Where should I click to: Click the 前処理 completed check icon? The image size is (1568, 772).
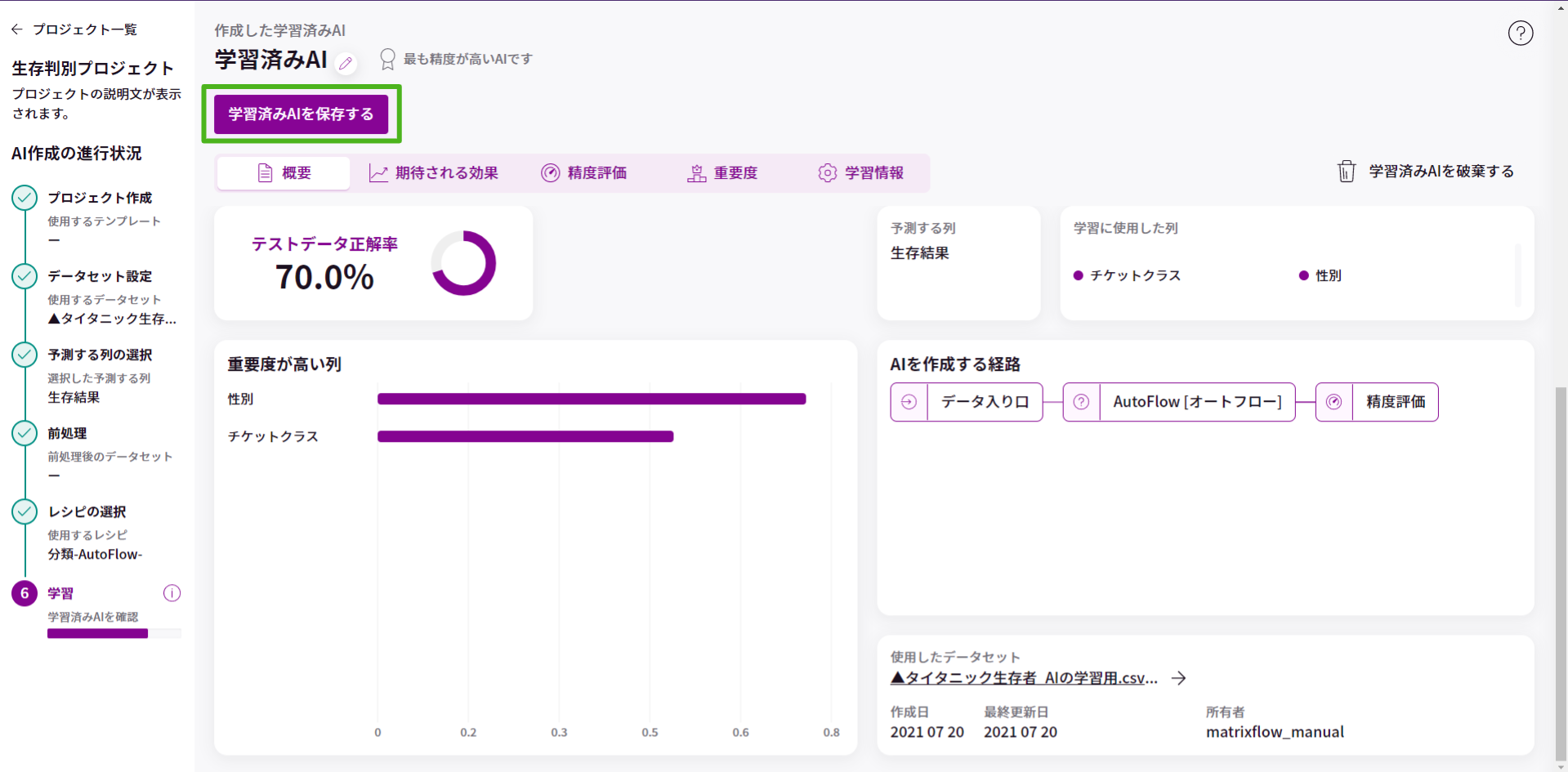25,433
